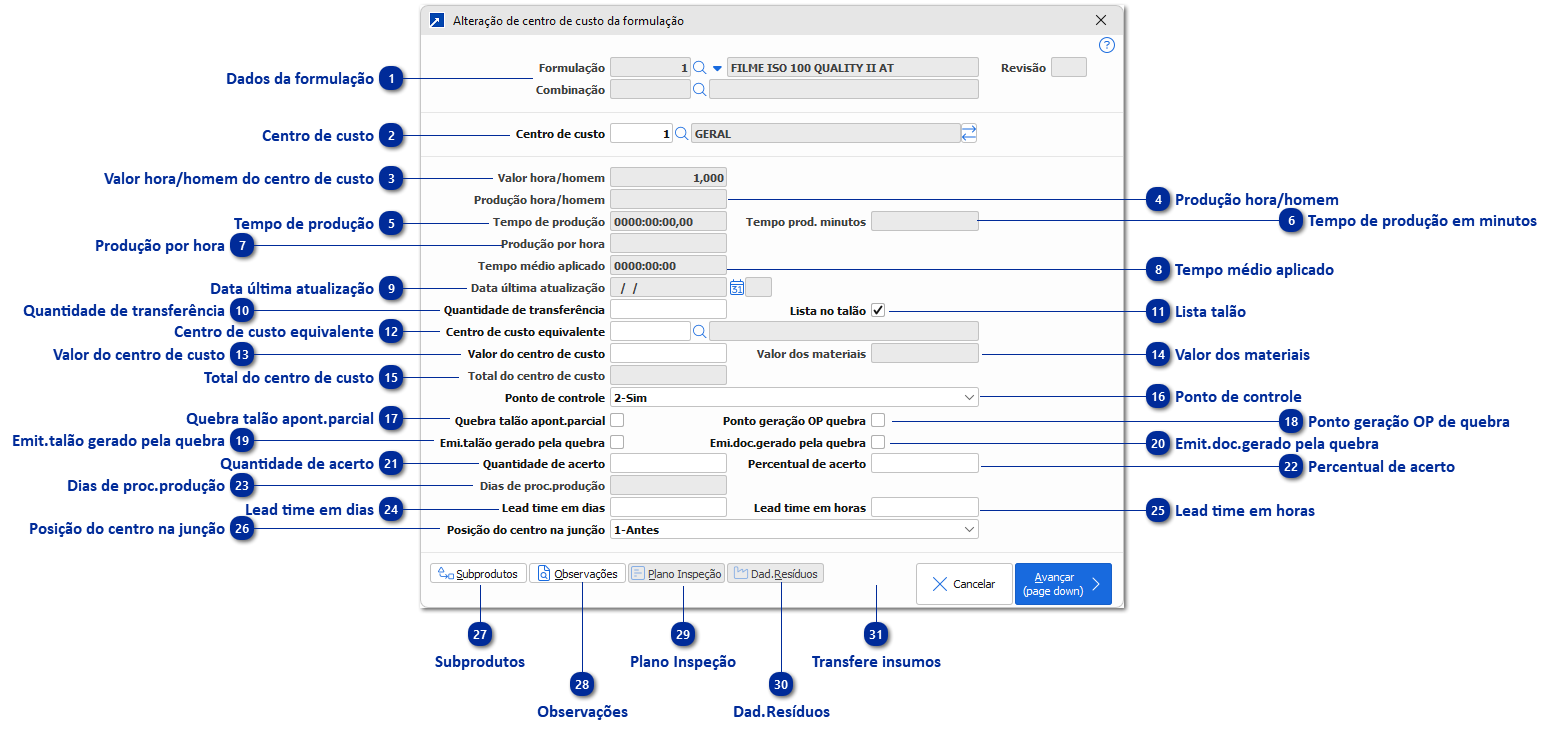
Task: Click the Produção por hora field
Action: point(668,244)
